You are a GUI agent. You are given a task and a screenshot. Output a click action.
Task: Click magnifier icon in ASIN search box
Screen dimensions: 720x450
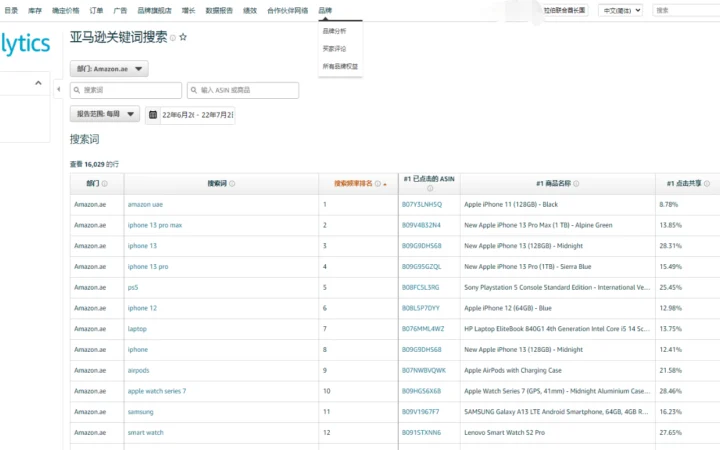tap(194, 90)
